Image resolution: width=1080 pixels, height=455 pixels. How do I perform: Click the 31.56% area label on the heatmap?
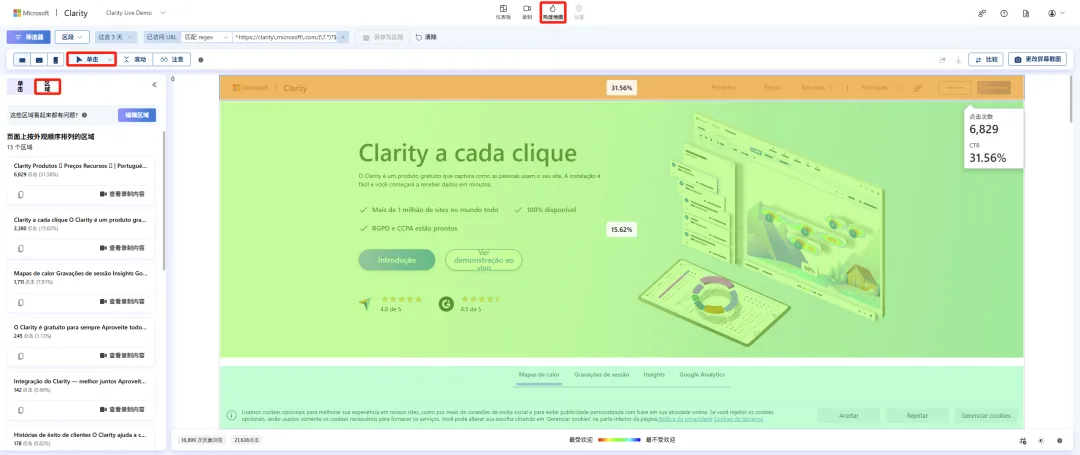tap(621, 87)
